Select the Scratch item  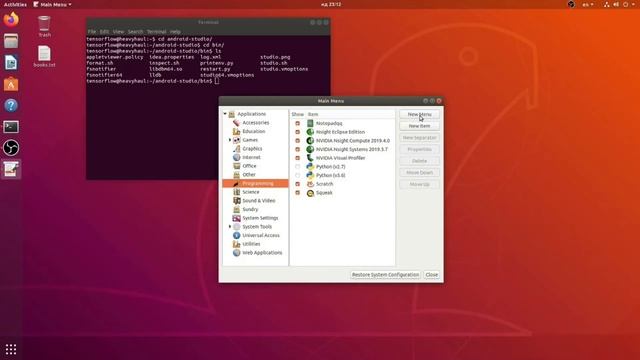tap(324, 184)
